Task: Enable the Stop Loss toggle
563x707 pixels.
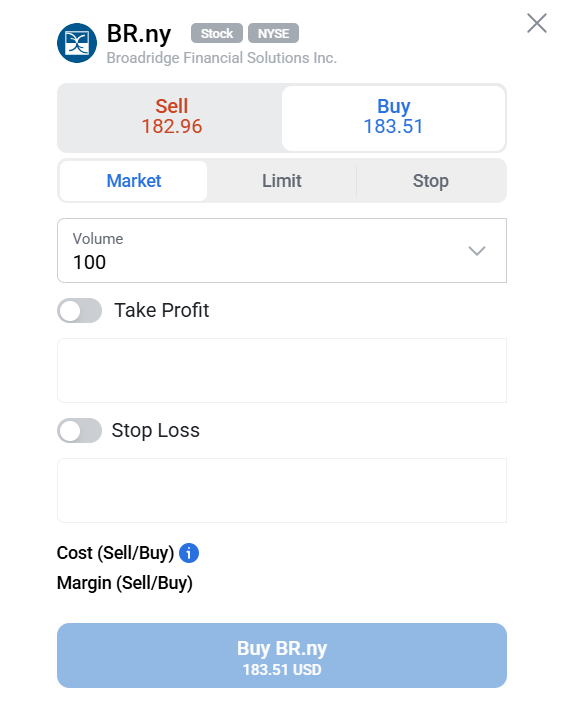Action: pyautogui.click(x=79, y=431)
